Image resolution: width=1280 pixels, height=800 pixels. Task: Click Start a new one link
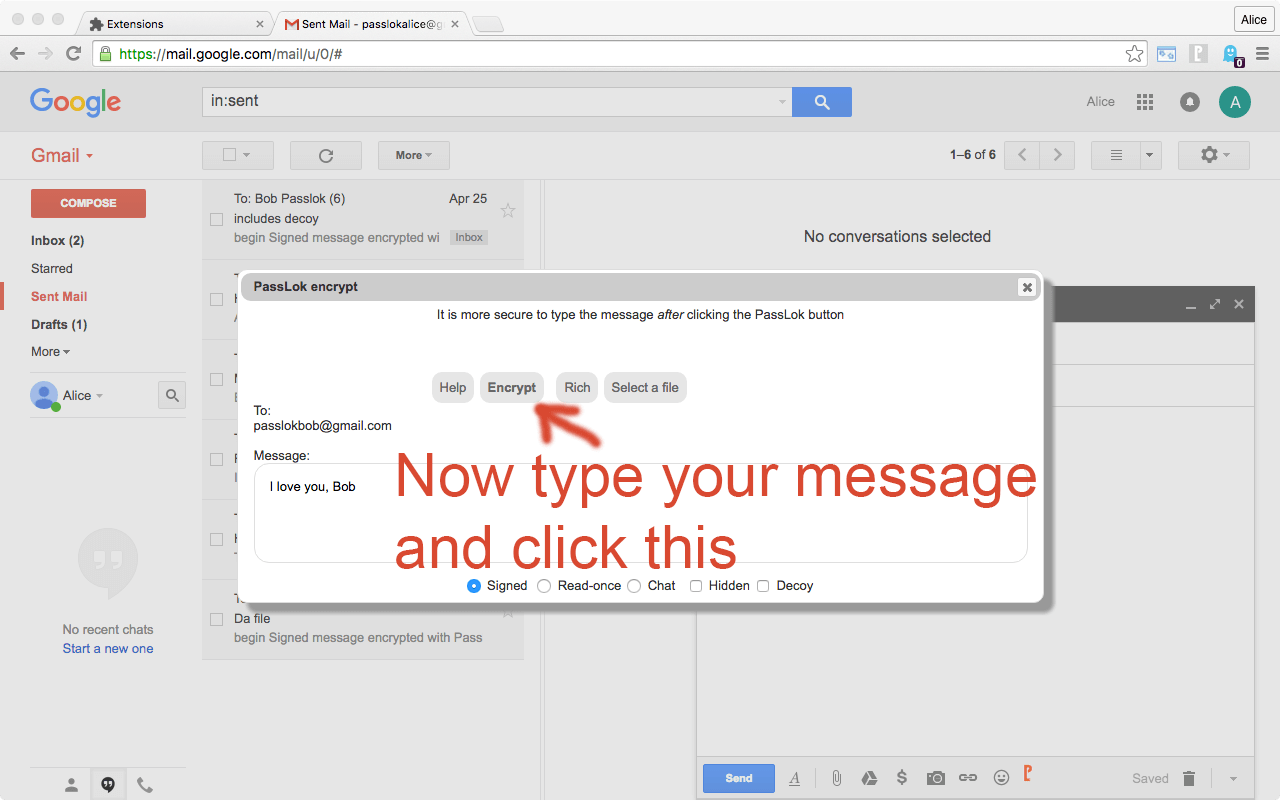point(108,649)
